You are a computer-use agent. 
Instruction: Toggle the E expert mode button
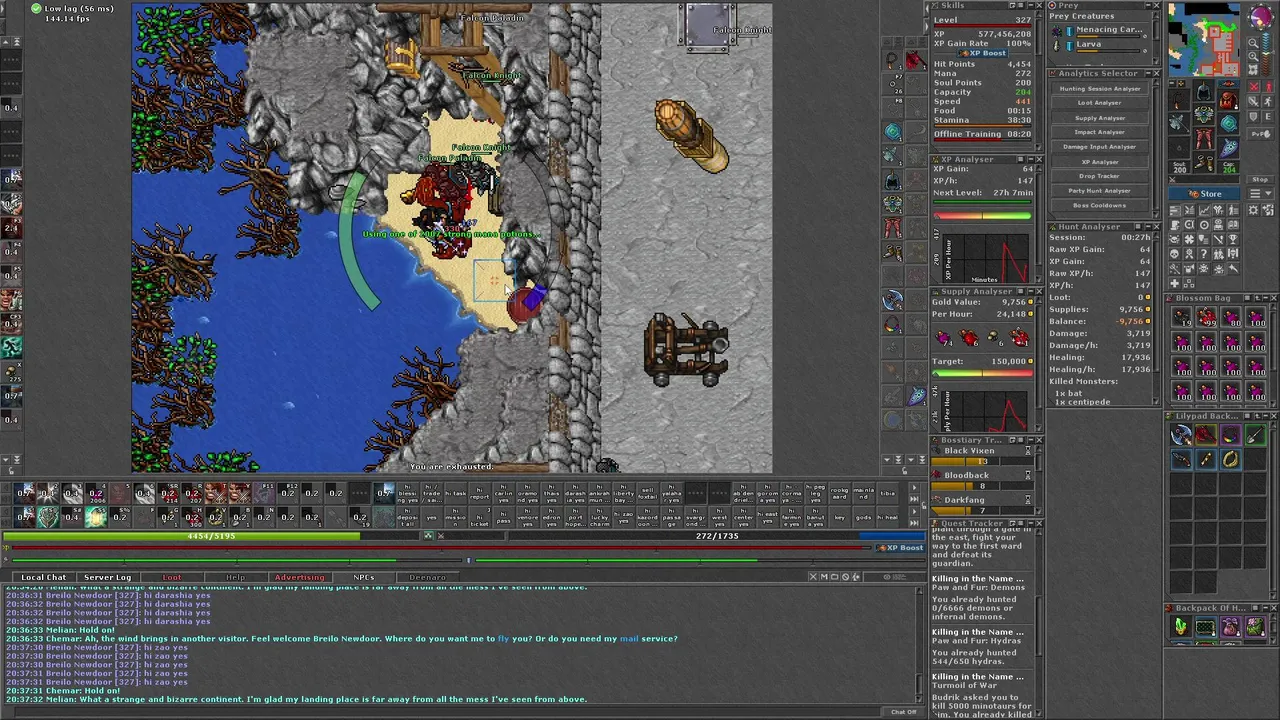point(1268,117)
